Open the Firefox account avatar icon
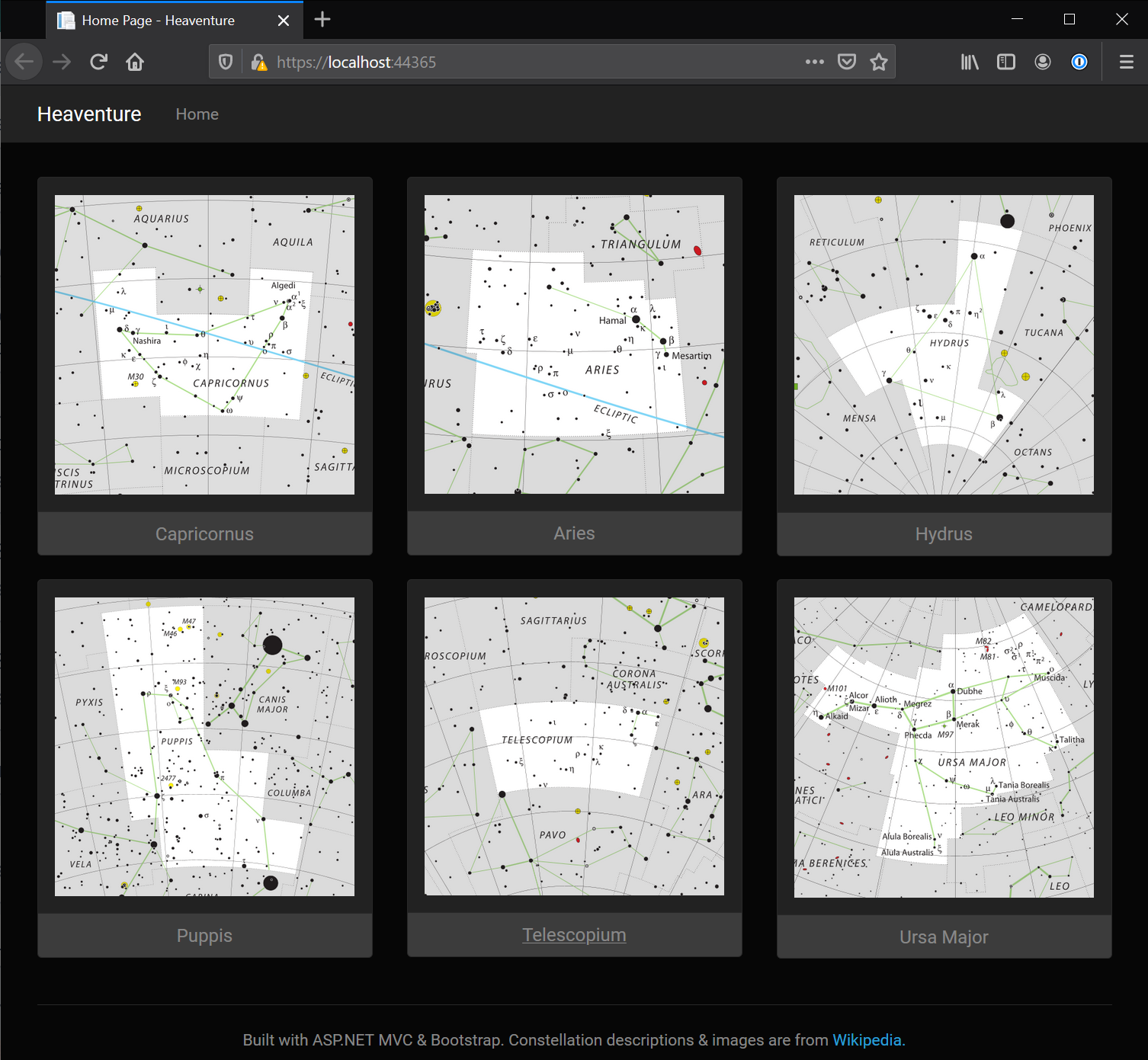The height and width of the screenshot is (1060, 1148). tap(1043, 62)
